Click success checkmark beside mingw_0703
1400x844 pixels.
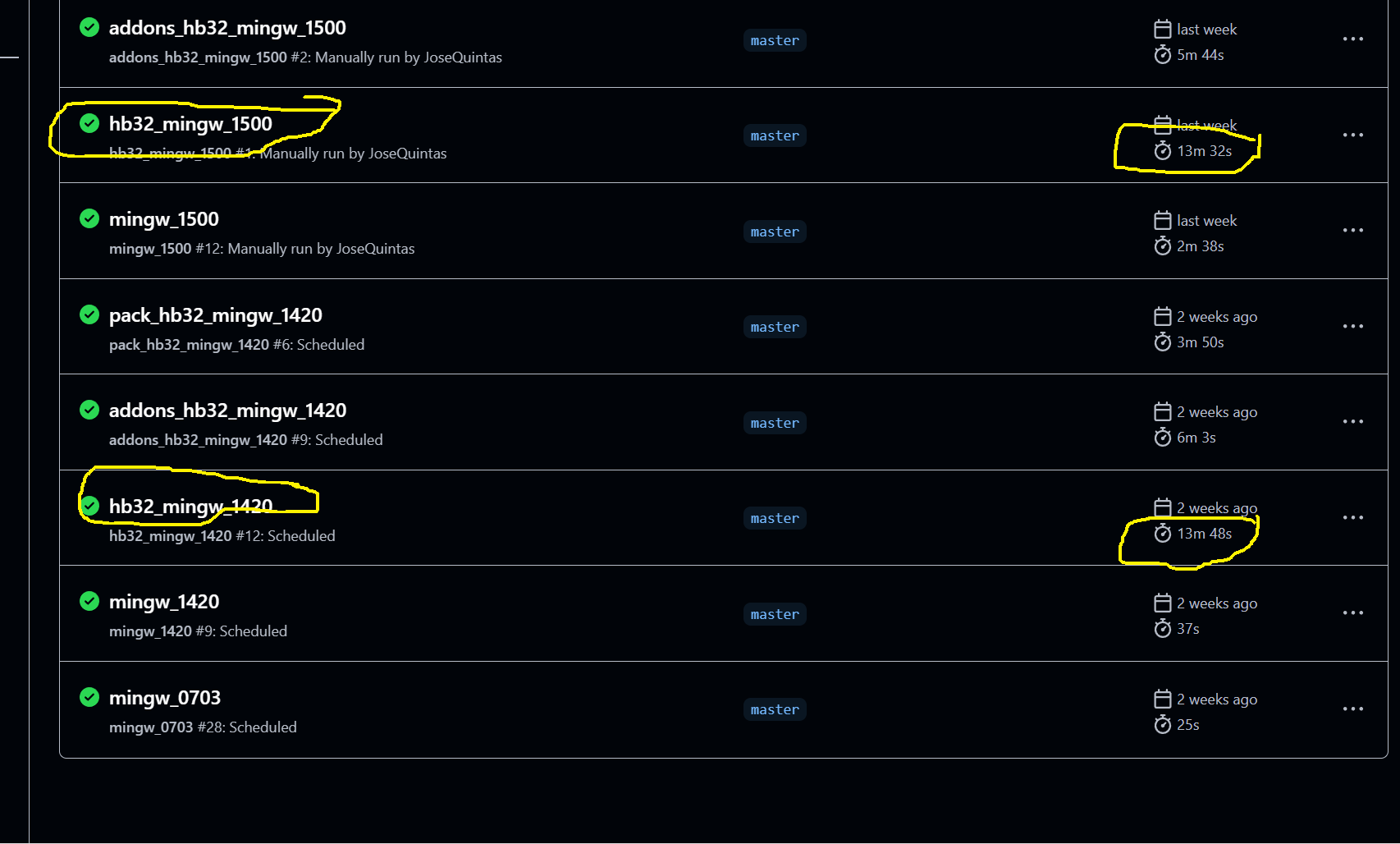coord(89,698)
